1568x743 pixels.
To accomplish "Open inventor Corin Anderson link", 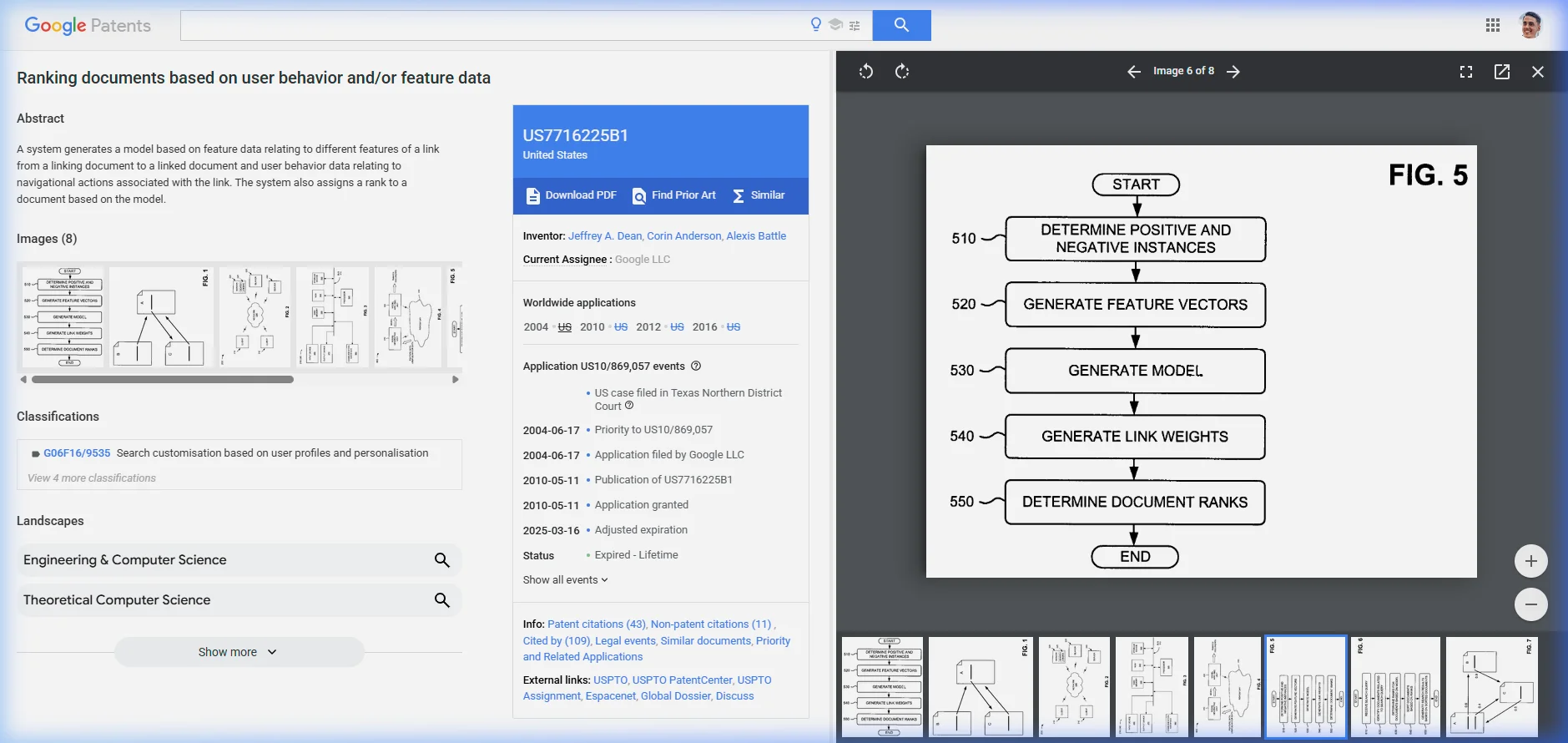I will coord(684,236).
